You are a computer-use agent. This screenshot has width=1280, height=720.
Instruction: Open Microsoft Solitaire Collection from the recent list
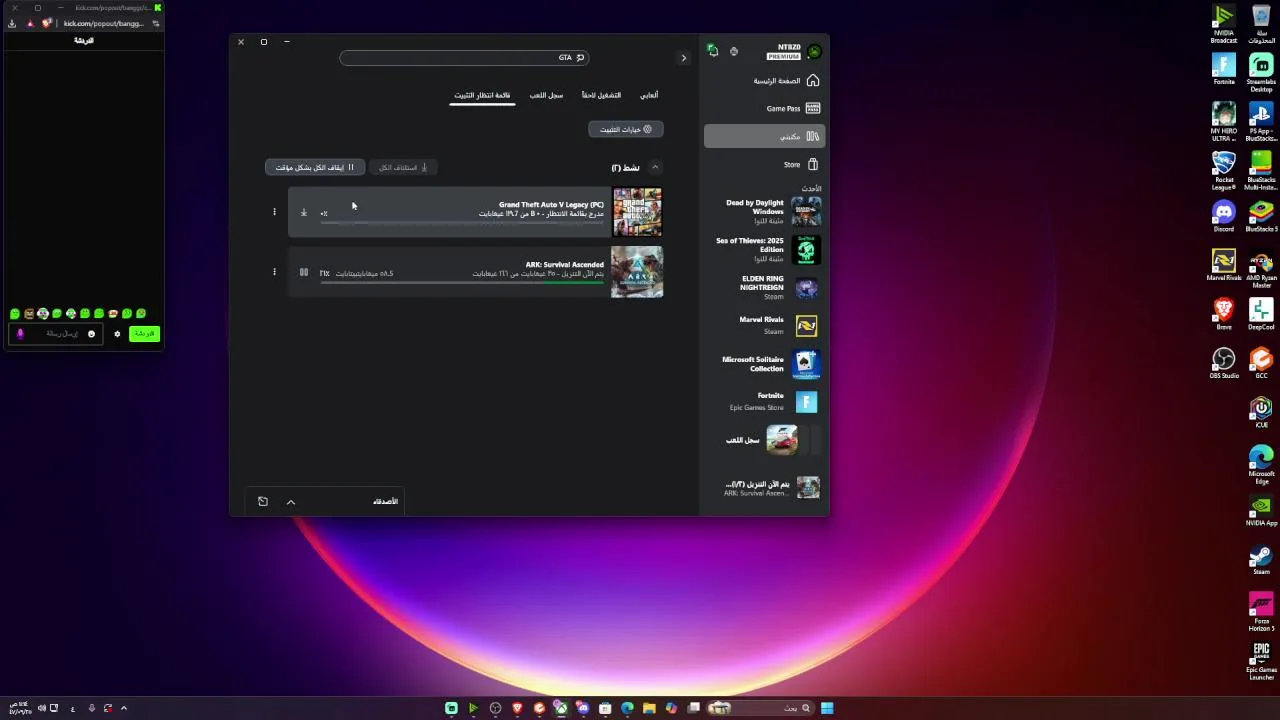(x=765, y=364)
